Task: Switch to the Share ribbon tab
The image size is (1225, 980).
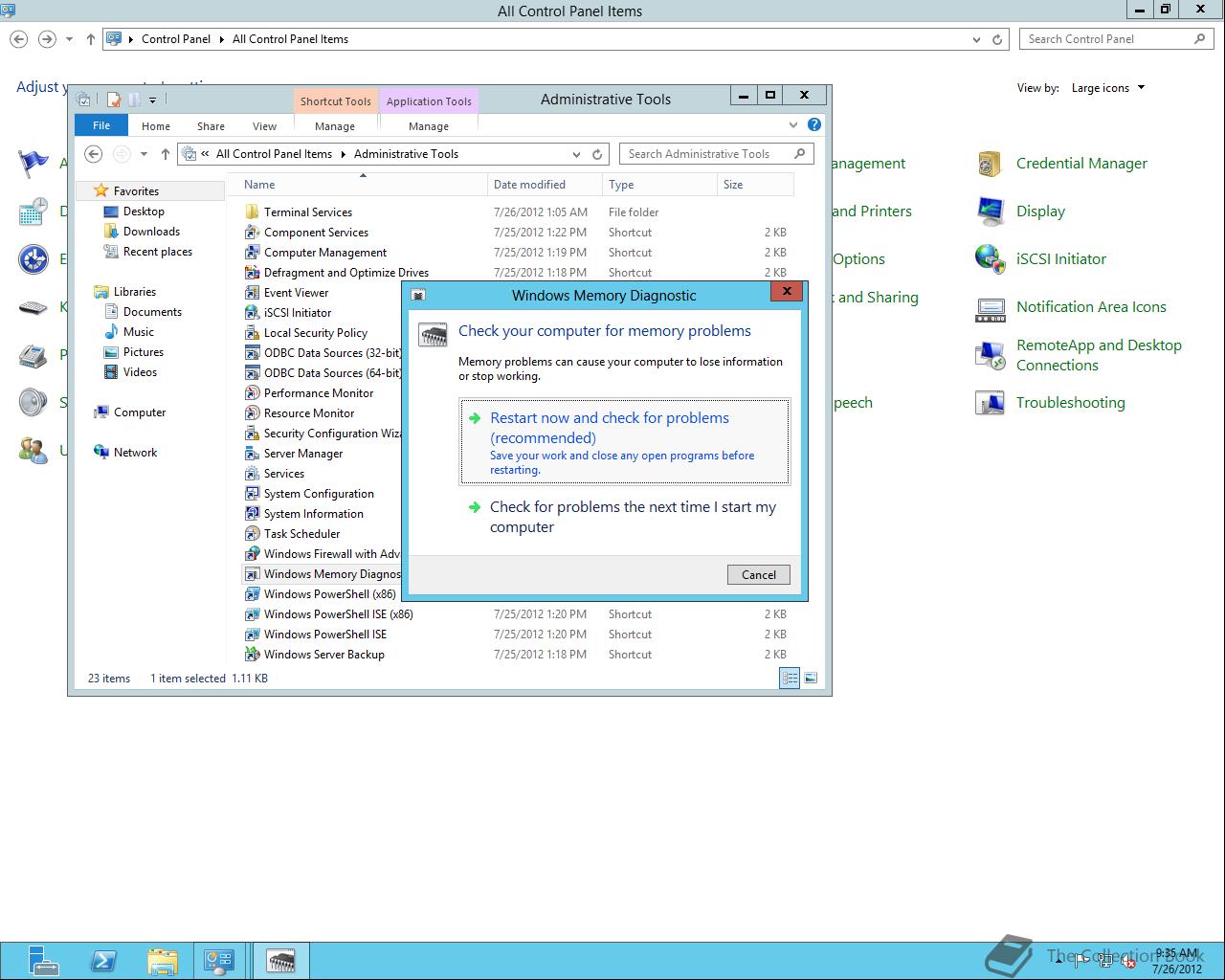Action: click(211, 126)
